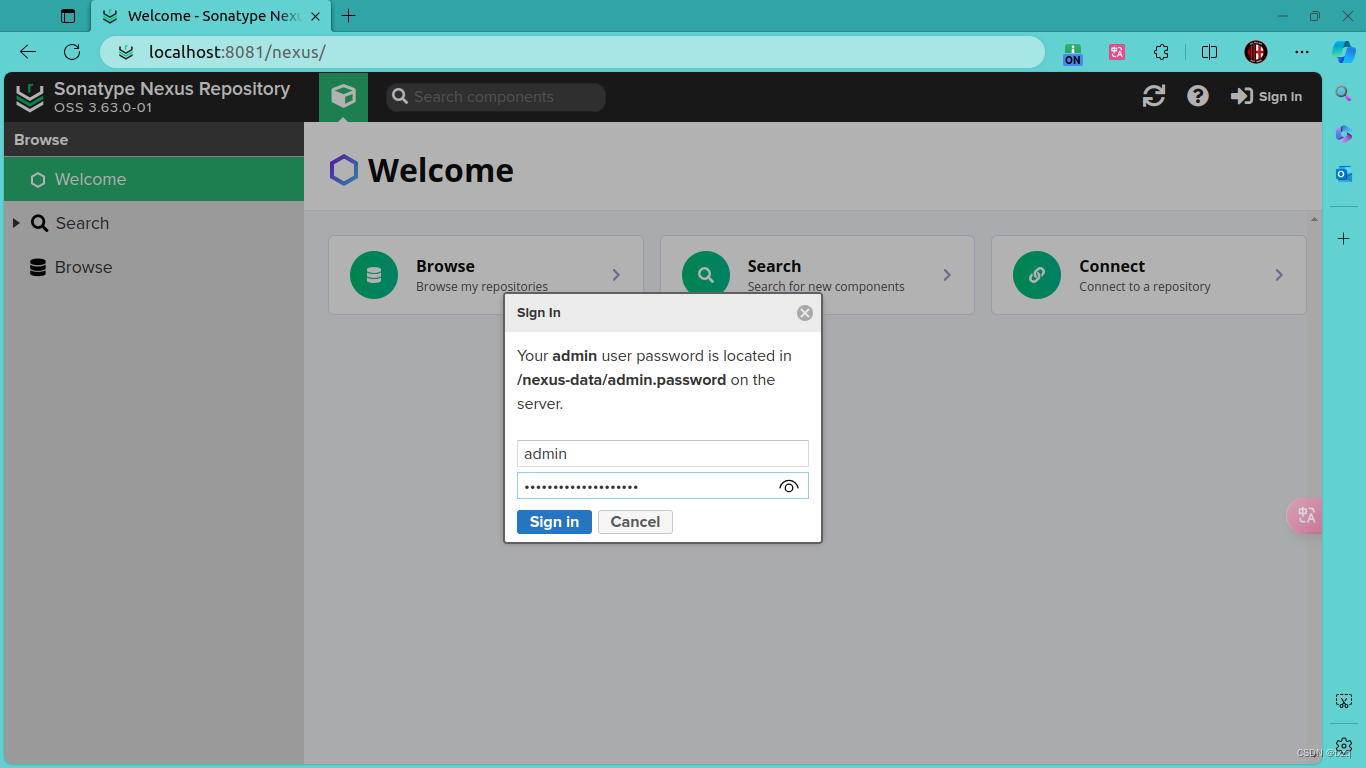The image size is (1366, 768).
Task: Focus the Search components field
Action: pos(496,97)
